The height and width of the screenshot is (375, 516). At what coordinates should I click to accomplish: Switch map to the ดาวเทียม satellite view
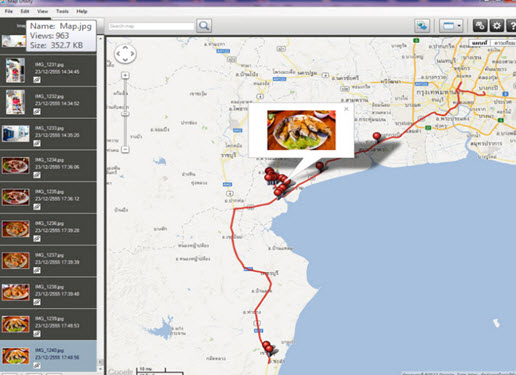click(503, 43)
